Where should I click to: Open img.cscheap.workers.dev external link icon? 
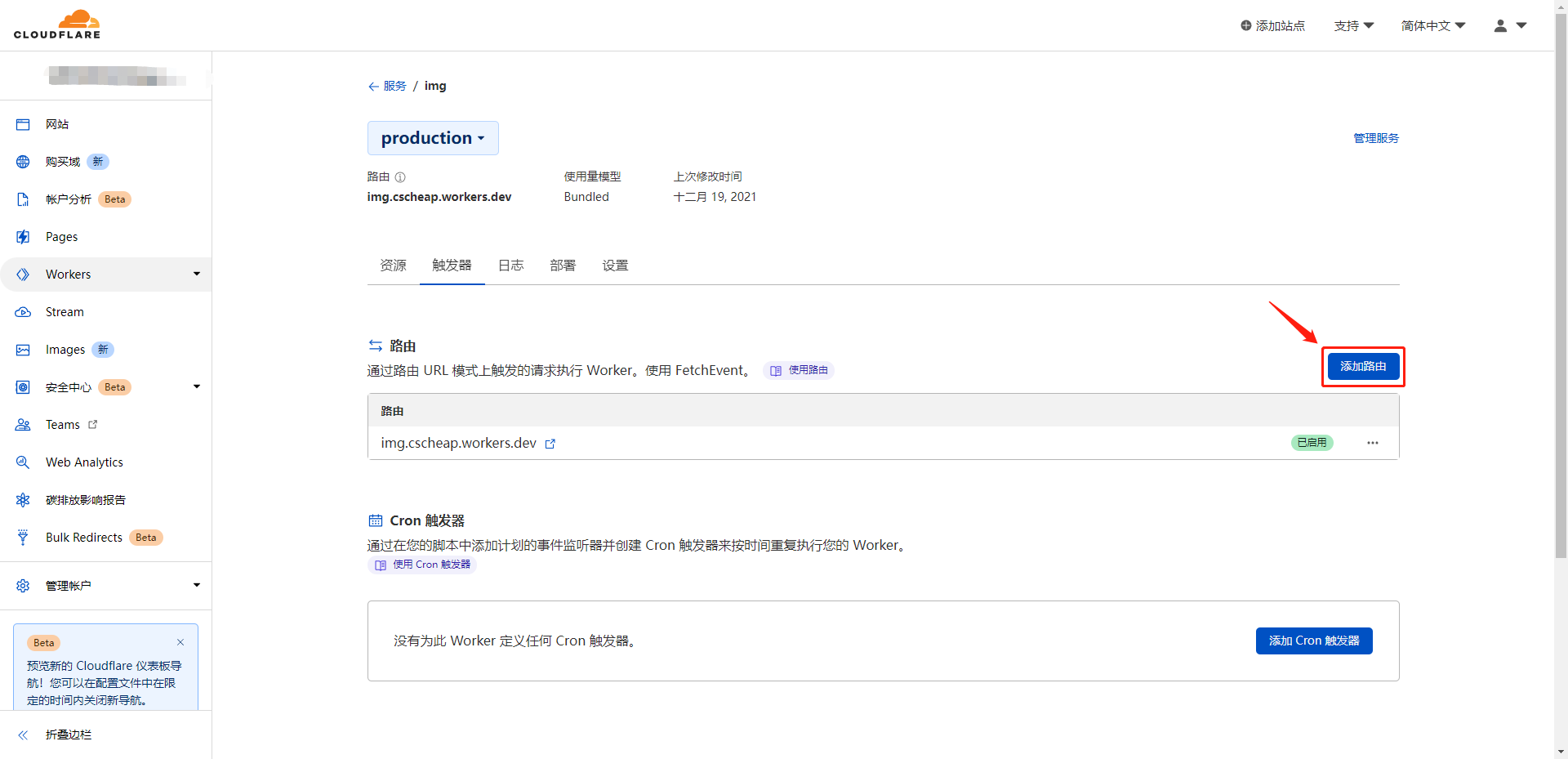(550, 444)
